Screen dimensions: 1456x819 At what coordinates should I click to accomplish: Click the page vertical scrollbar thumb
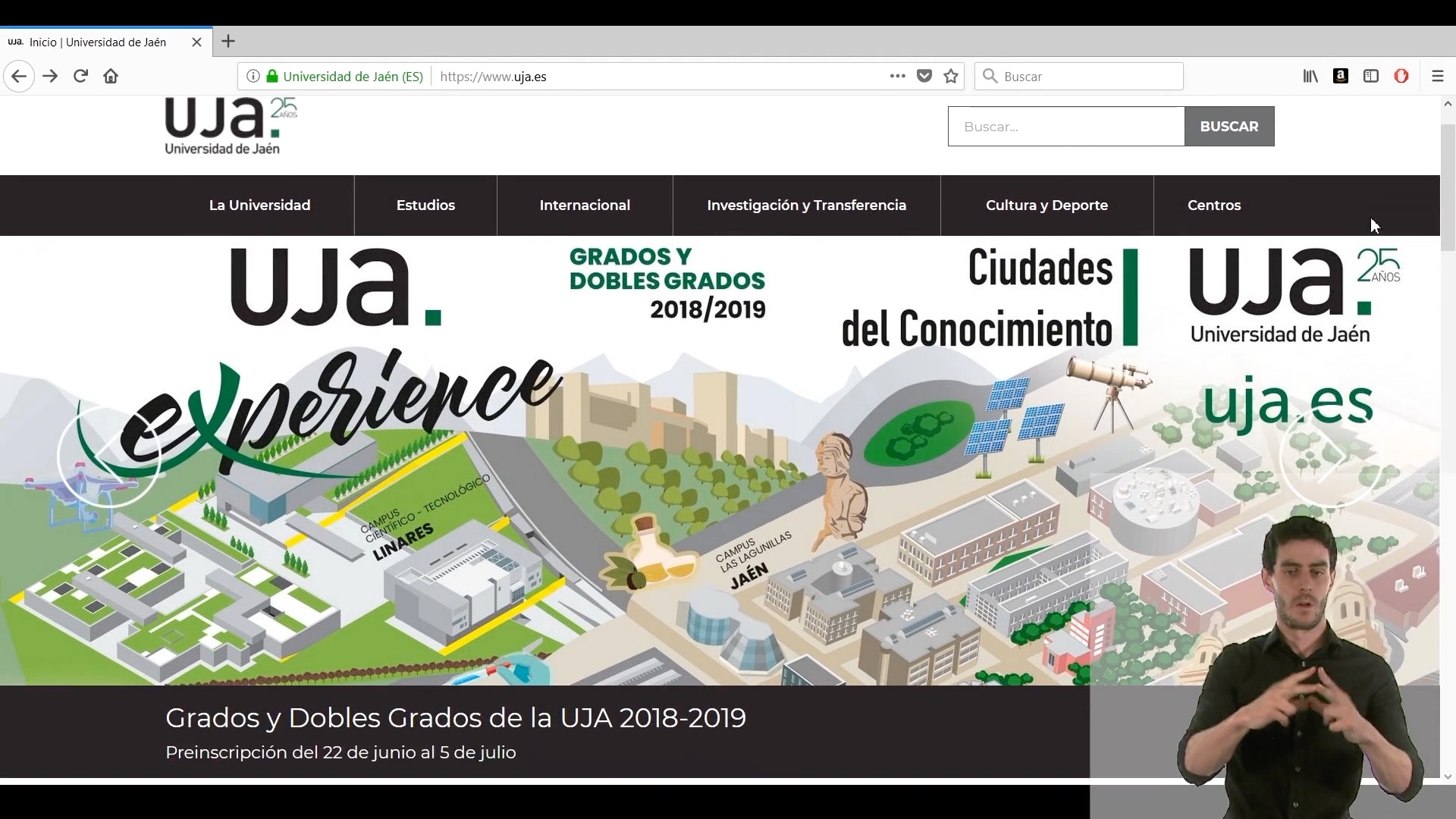[1448, 187]
